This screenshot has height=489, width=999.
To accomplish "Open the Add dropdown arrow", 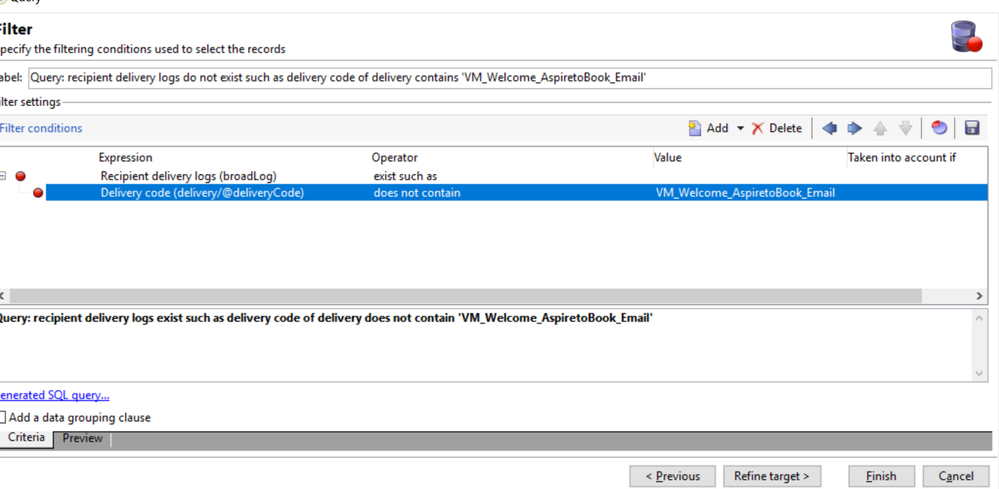I will click(740, 128).
